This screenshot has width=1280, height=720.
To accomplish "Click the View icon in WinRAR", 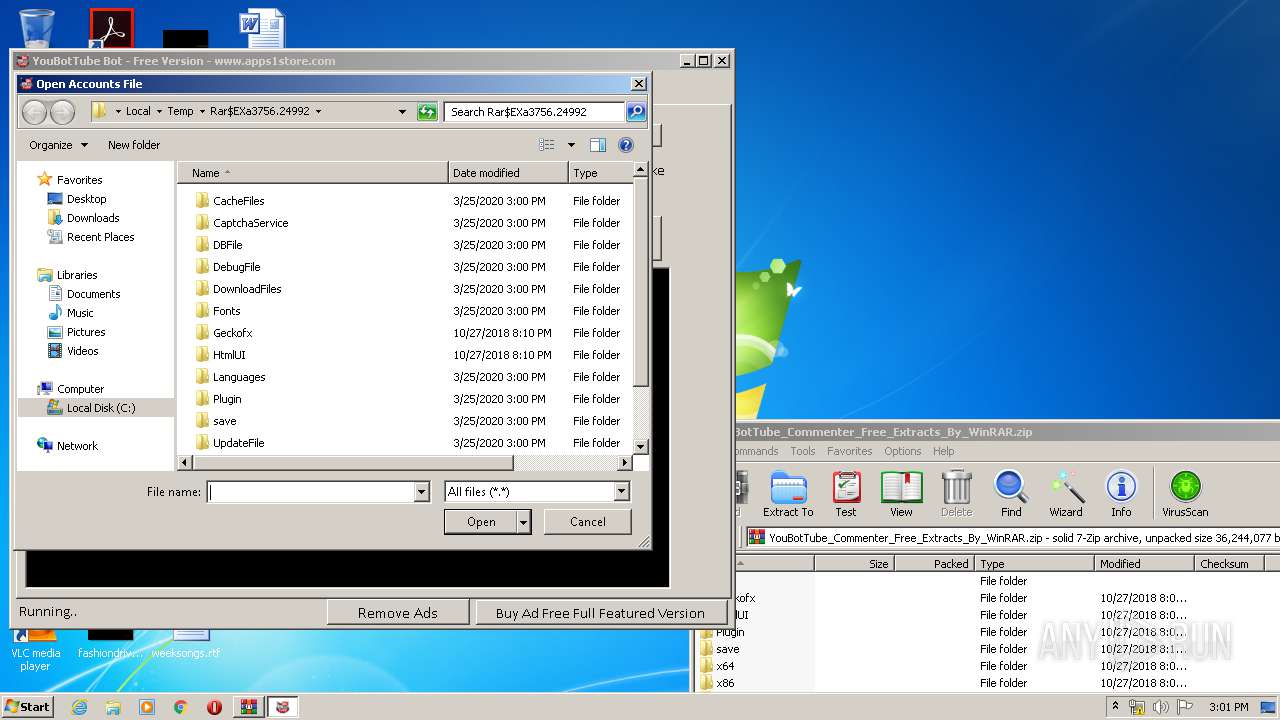I will pyautogui.click(x=901, y=493).
